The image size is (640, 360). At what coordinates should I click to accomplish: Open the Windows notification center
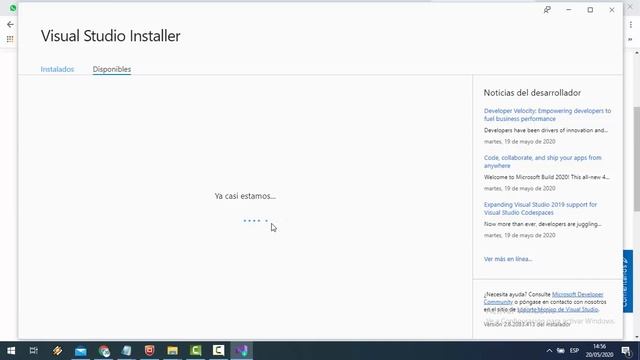coord(626,351)
